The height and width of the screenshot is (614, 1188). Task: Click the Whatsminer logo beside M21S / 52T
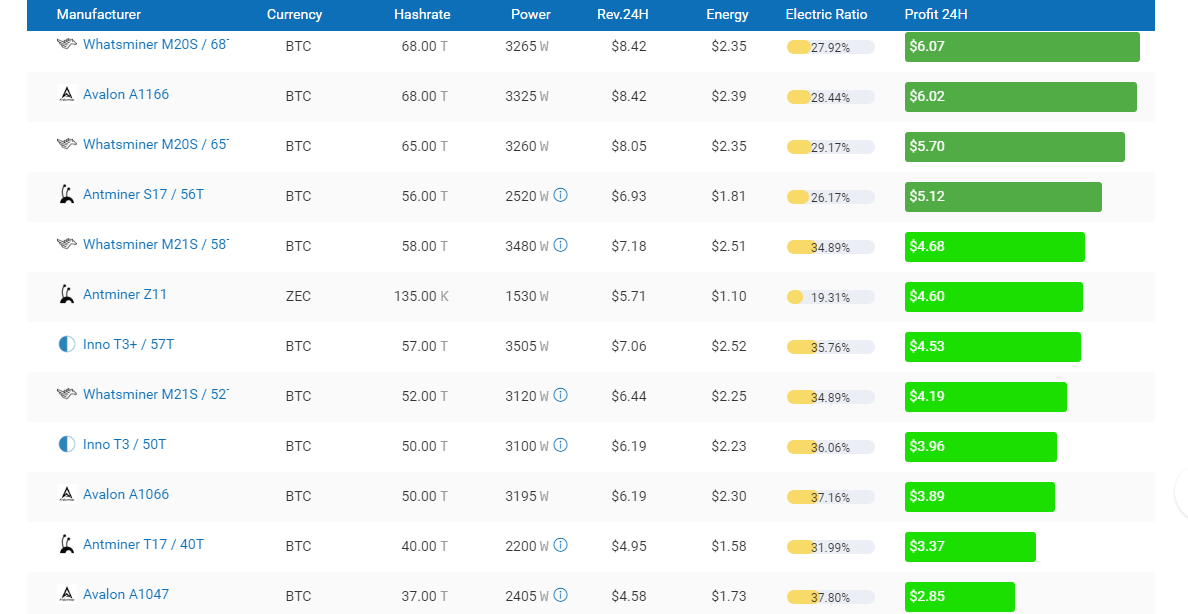point(67,394)
